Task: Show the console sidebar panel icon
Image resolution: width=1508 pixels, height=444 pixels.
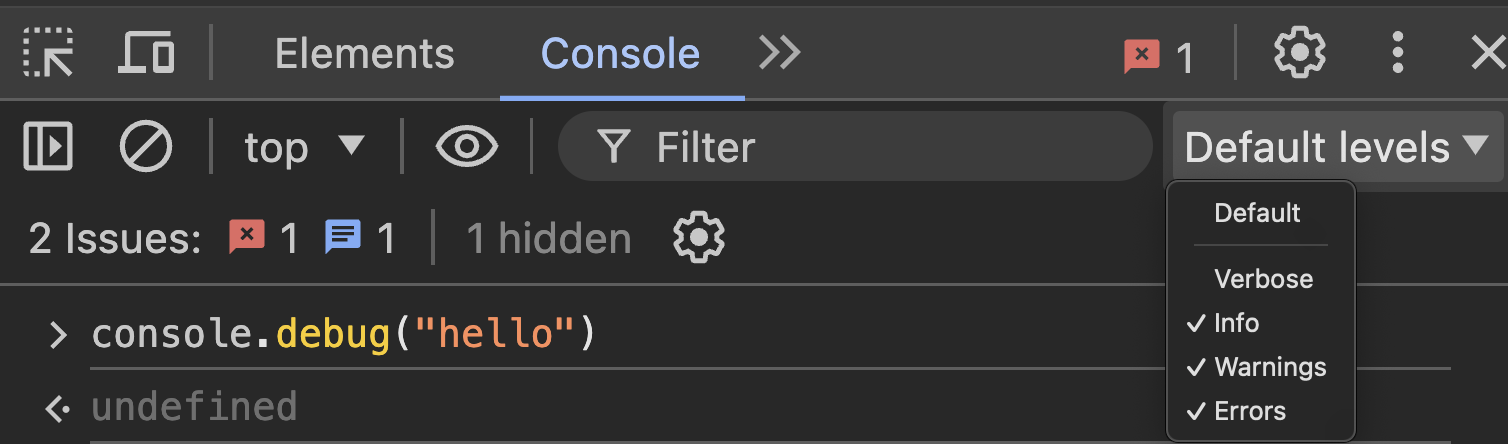Action: coord(48,148)
